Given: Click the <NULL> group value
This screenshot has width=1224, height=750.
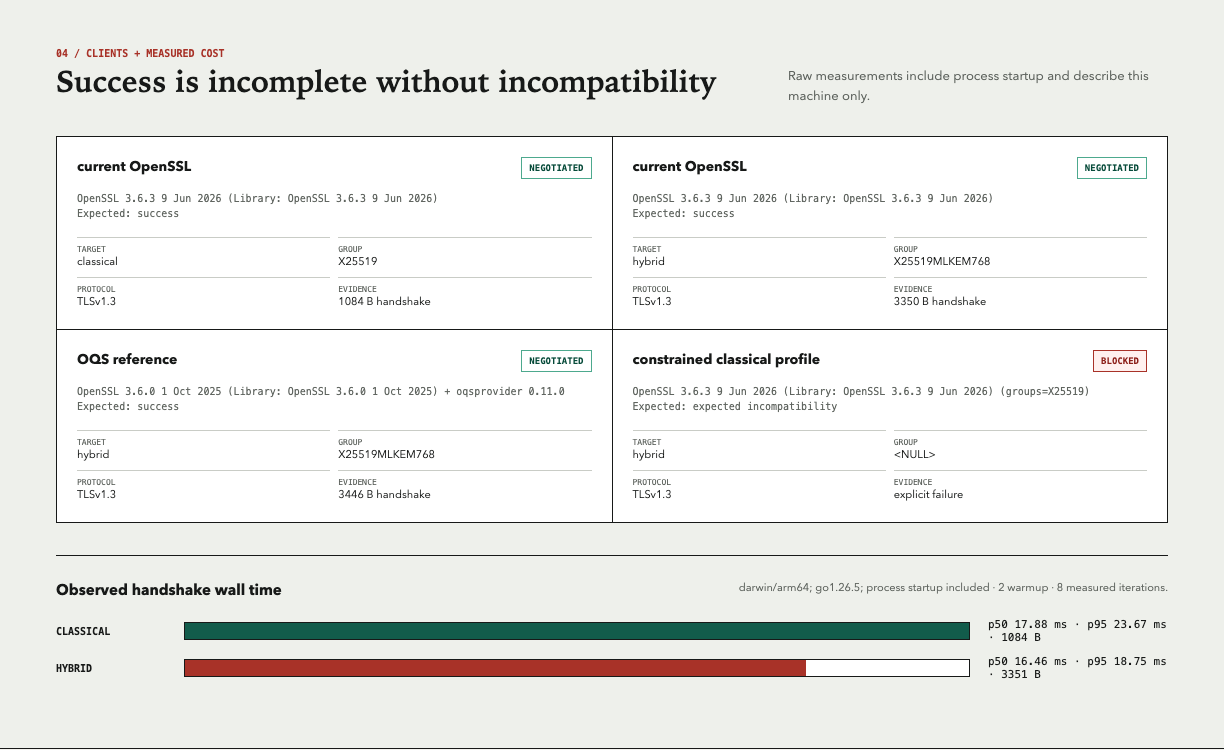Looking at the screenshot, I should [914, 454].
